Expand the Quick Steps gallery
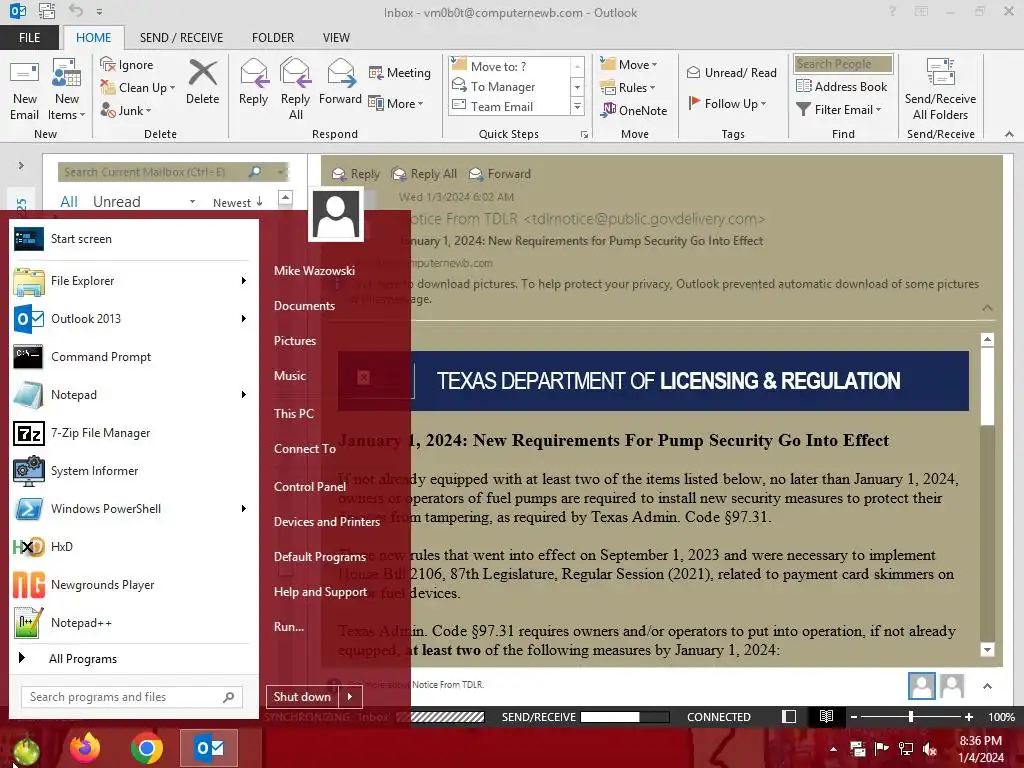 pos(577,106)
